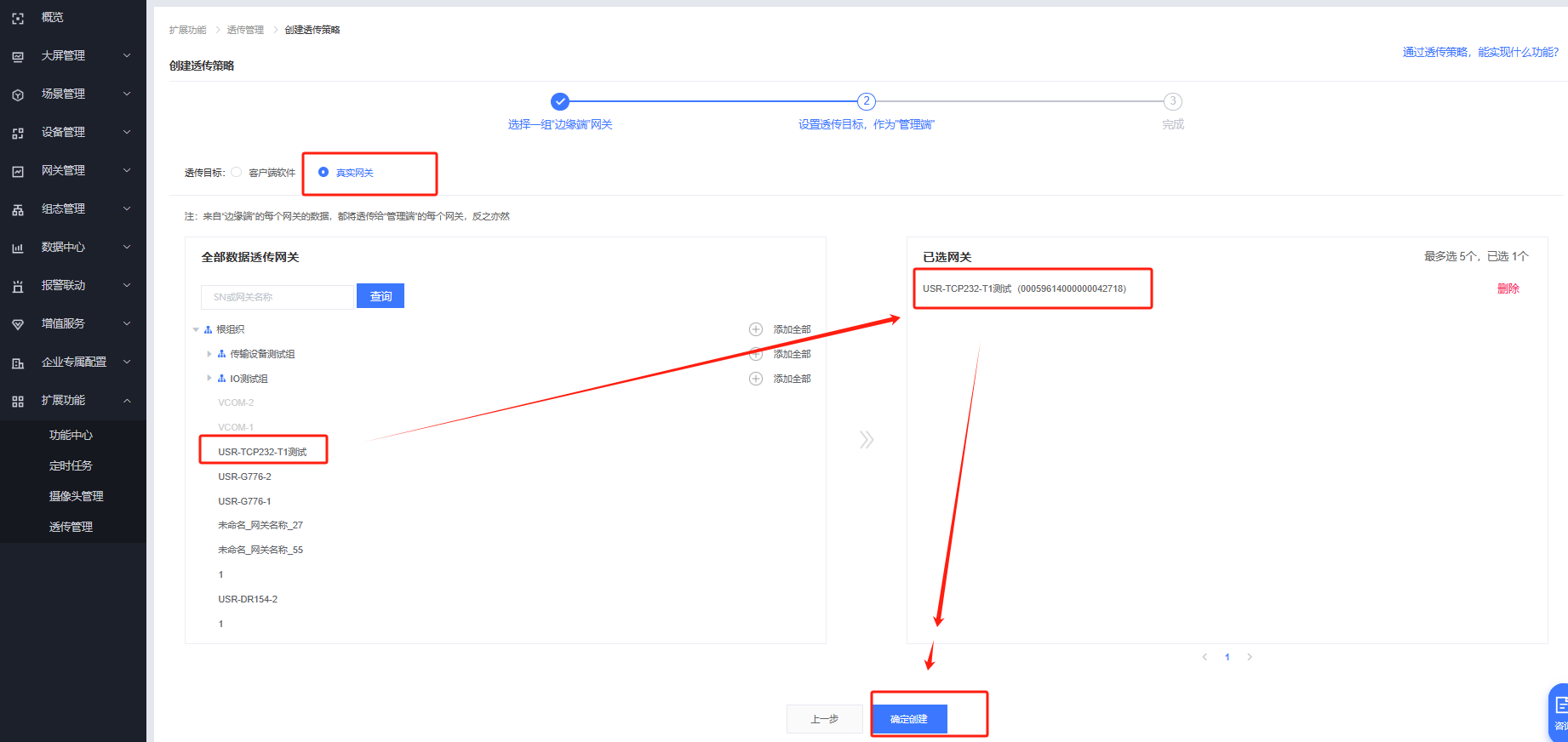Viewport: 1568px width, 742px height.
Task: Click the 删除 link for selected gateway
Action: click(1508, 288)
